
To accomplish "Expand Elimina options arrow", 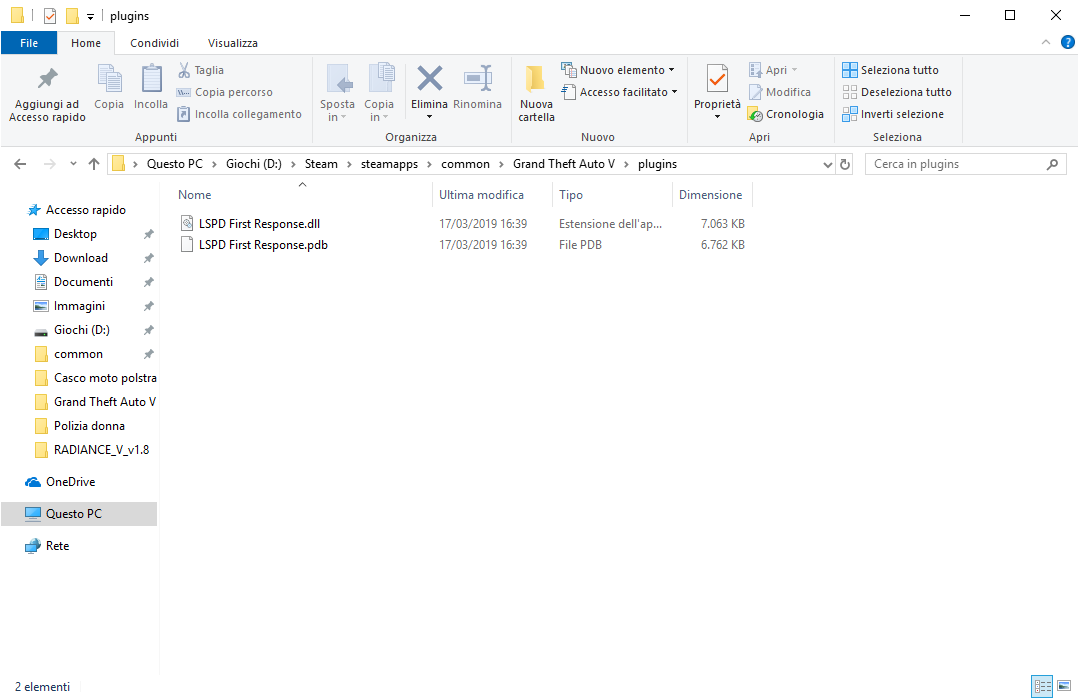I will pos(430,117).
